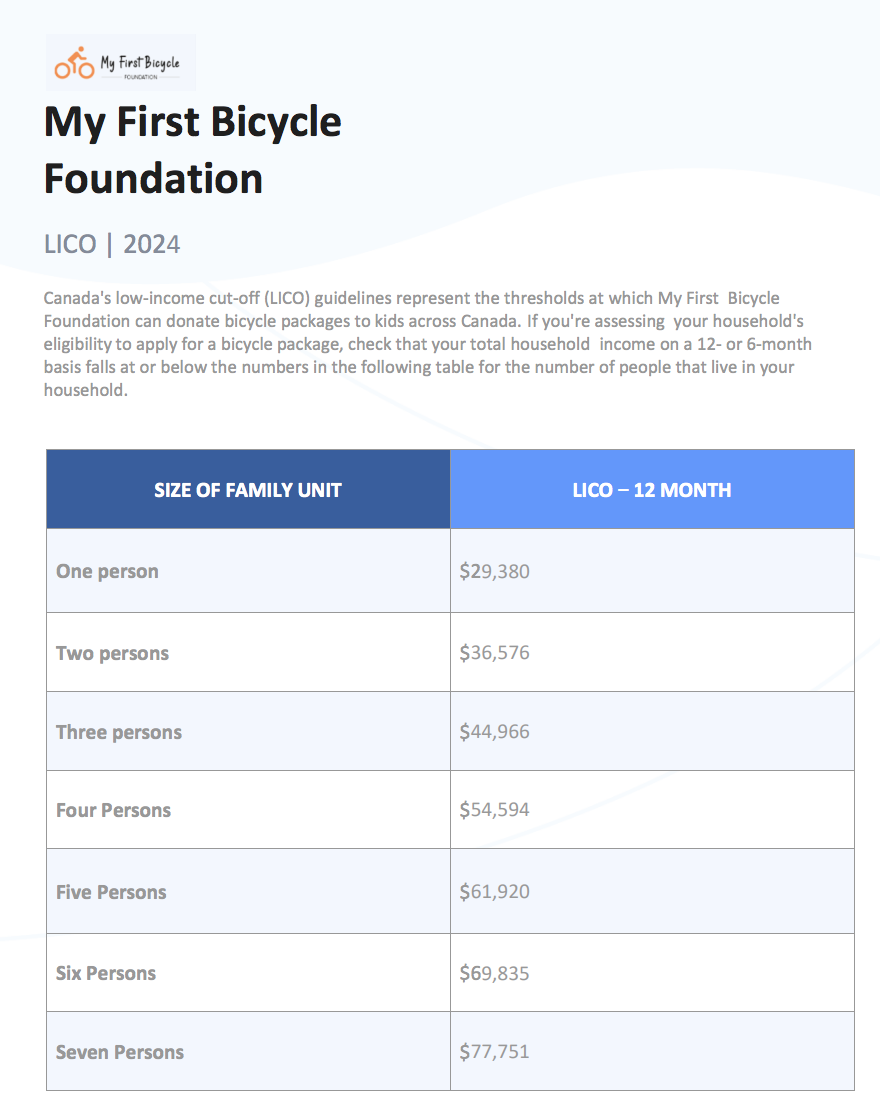Select the Two persons row label
This screenshot has height=1106, width=880.
click(113, 653)
